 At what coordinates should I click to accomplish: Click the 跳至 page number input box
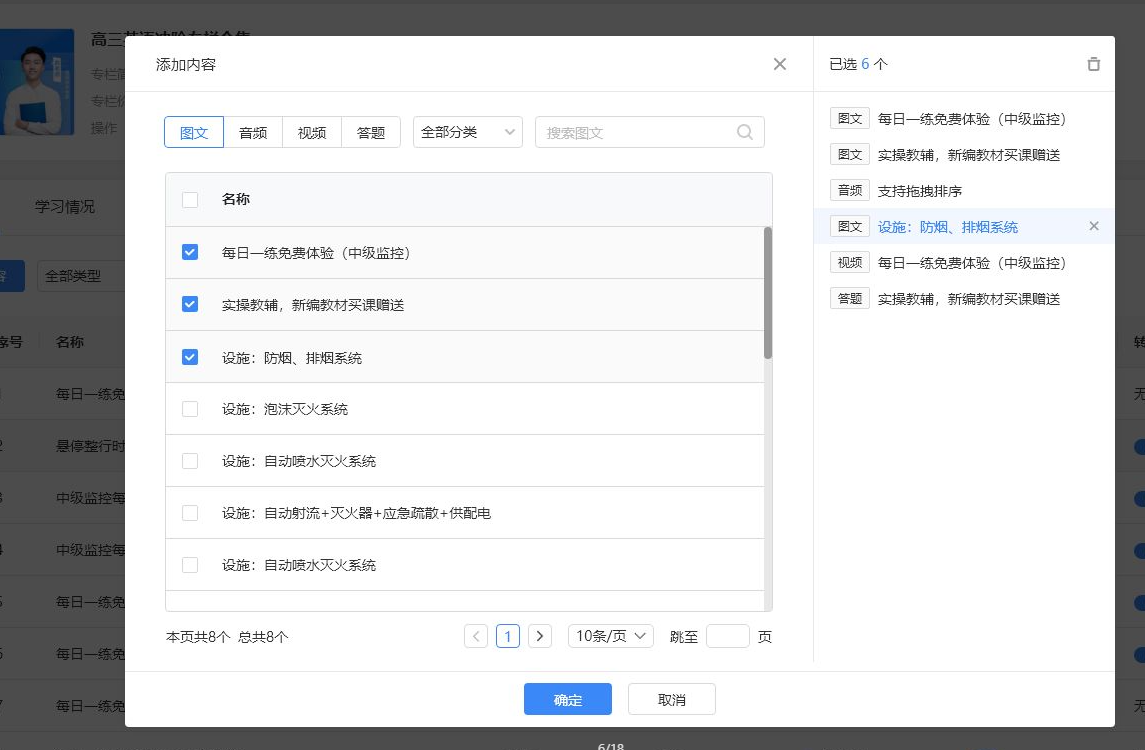pyautogui.click(x=727, y=636)
